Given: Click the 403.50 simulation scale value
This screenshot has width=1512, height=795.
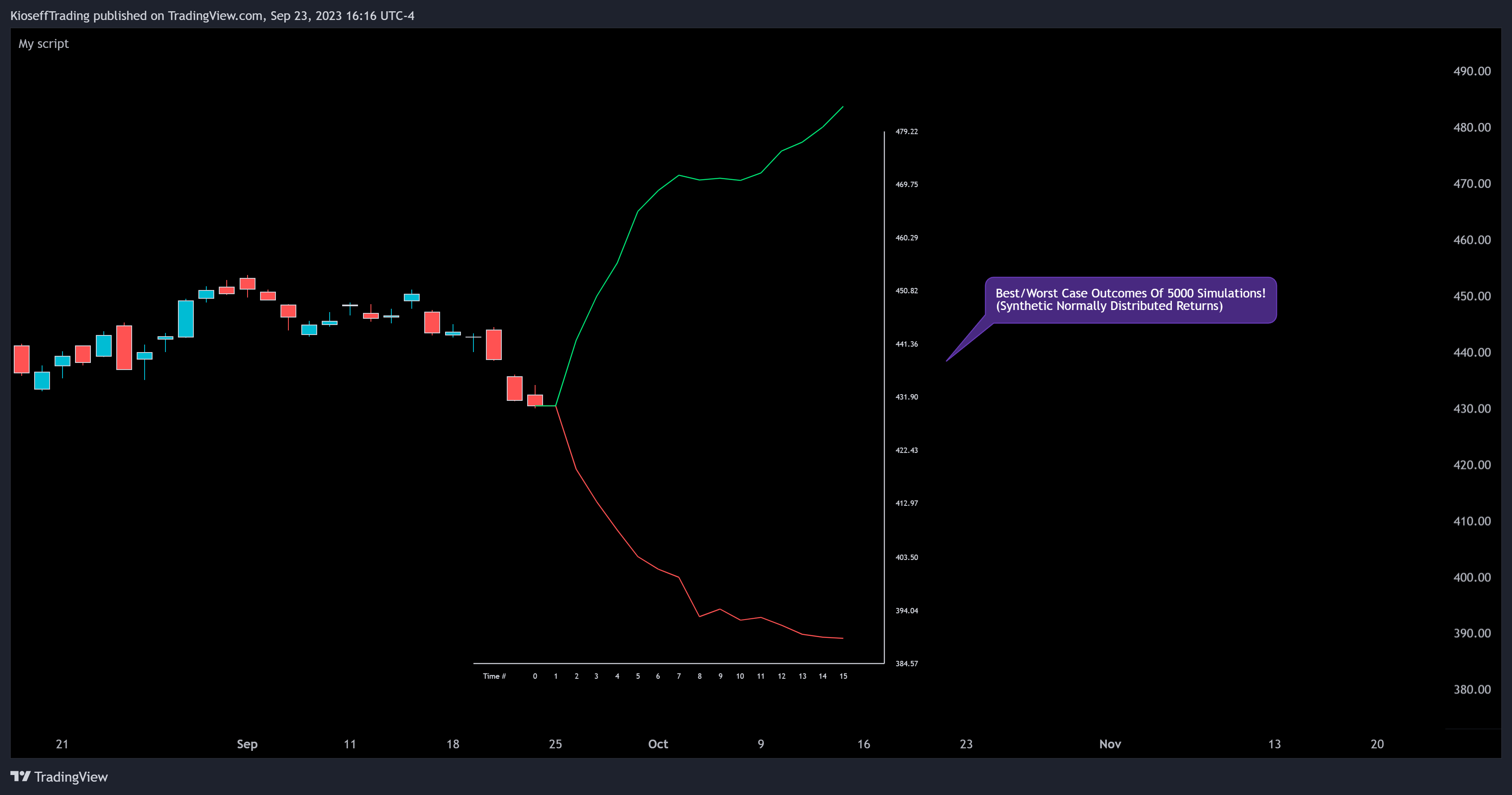Looking at the screenshot, I should click(x=907, y=557).
